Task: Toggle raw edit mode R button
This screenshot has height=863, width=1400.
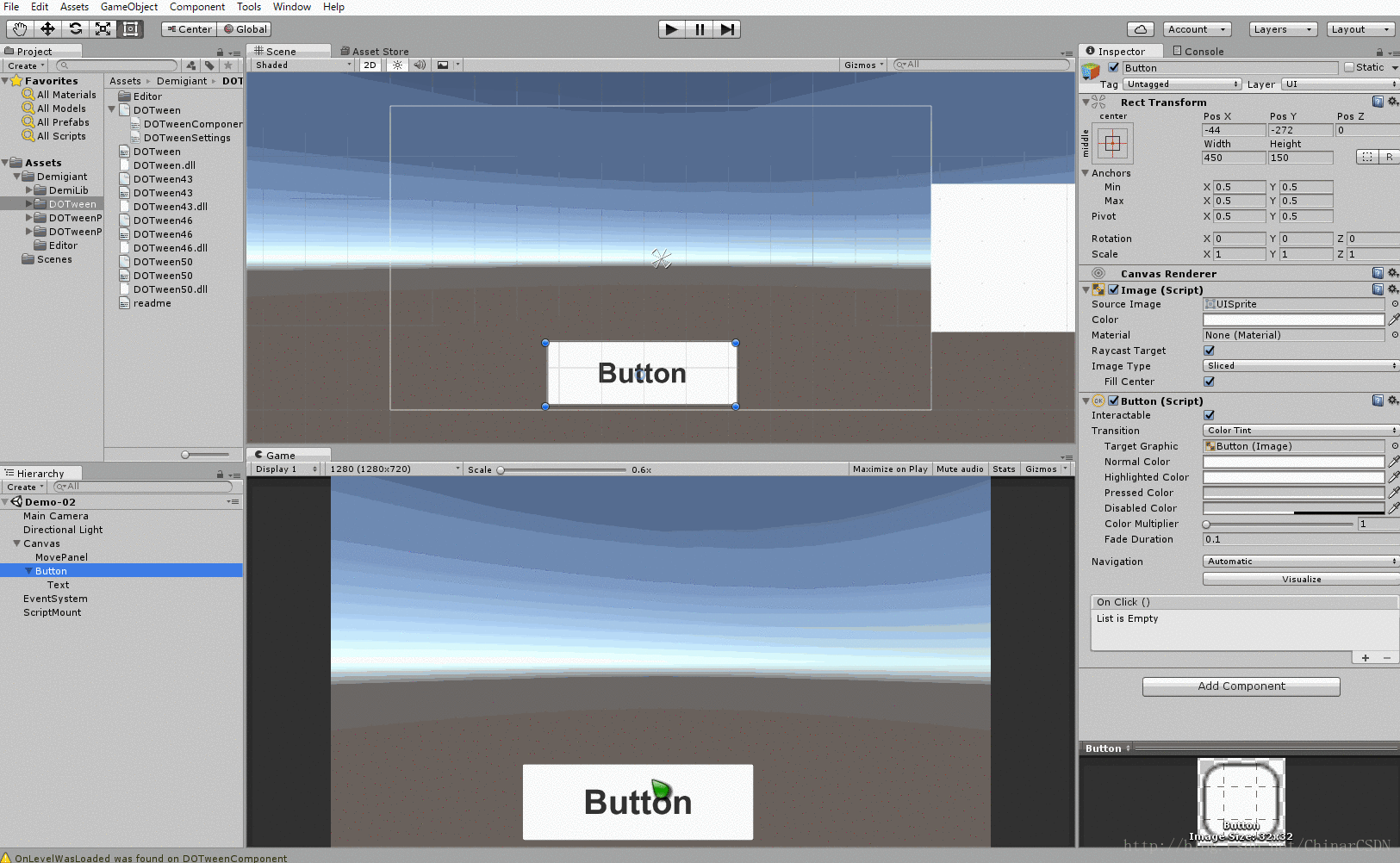Action: pos(1389,157)
